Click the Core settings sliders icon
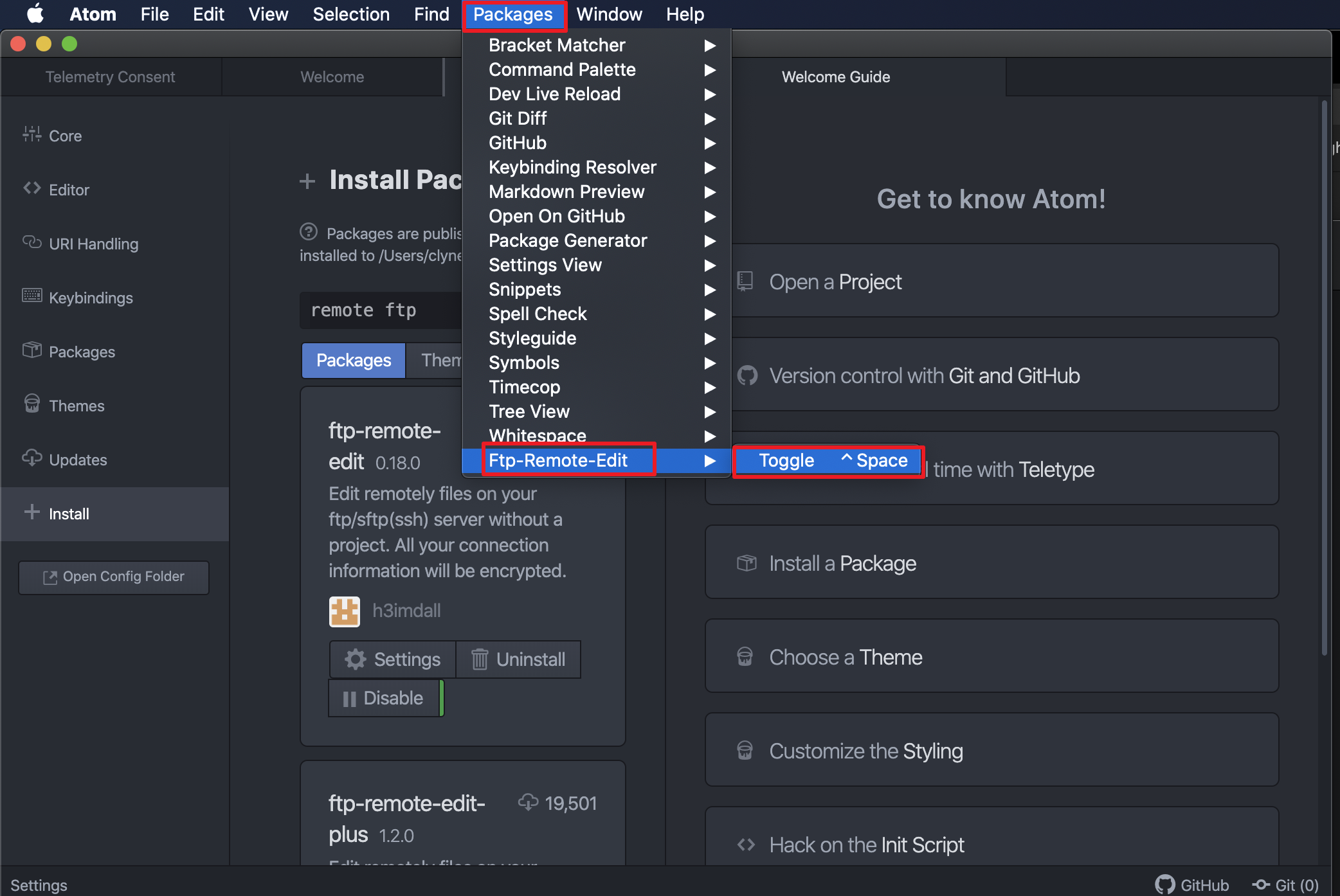Image resolution: width=1340 pixels, height=896 pixels. 32,134
